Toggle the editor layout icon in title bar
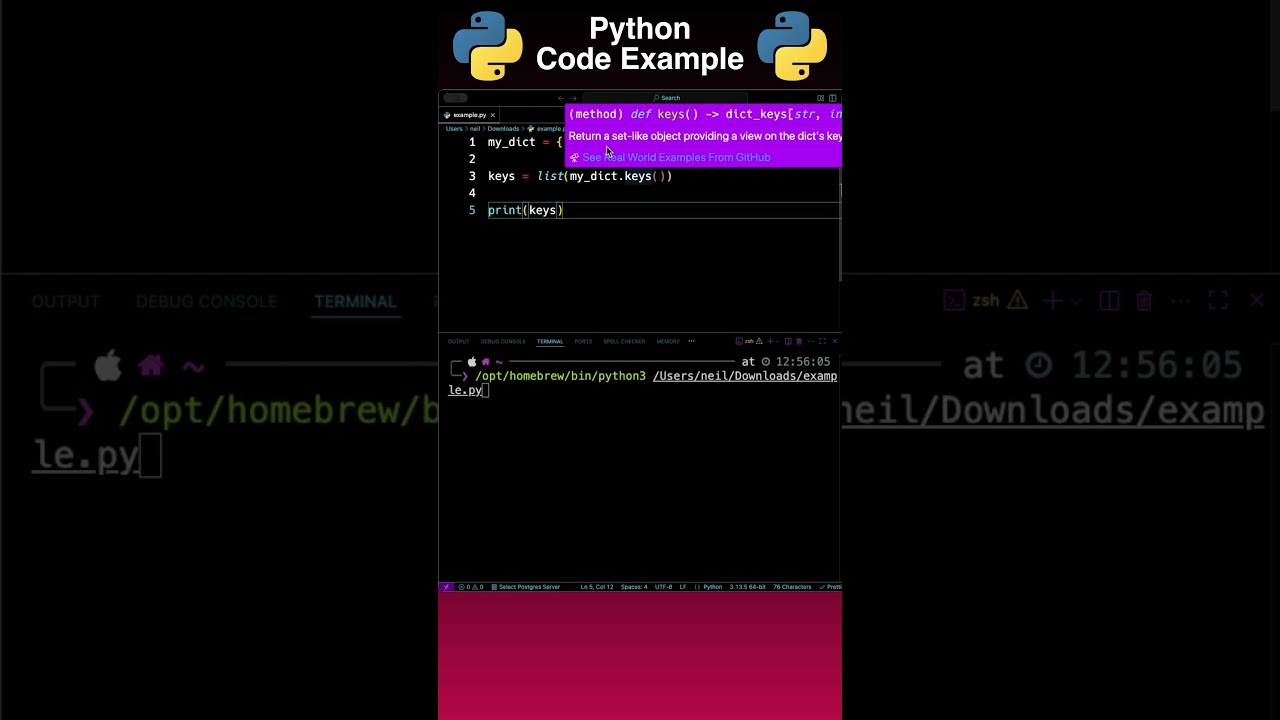This screenshot has height=720, width=1280. (x=821, y=98)
